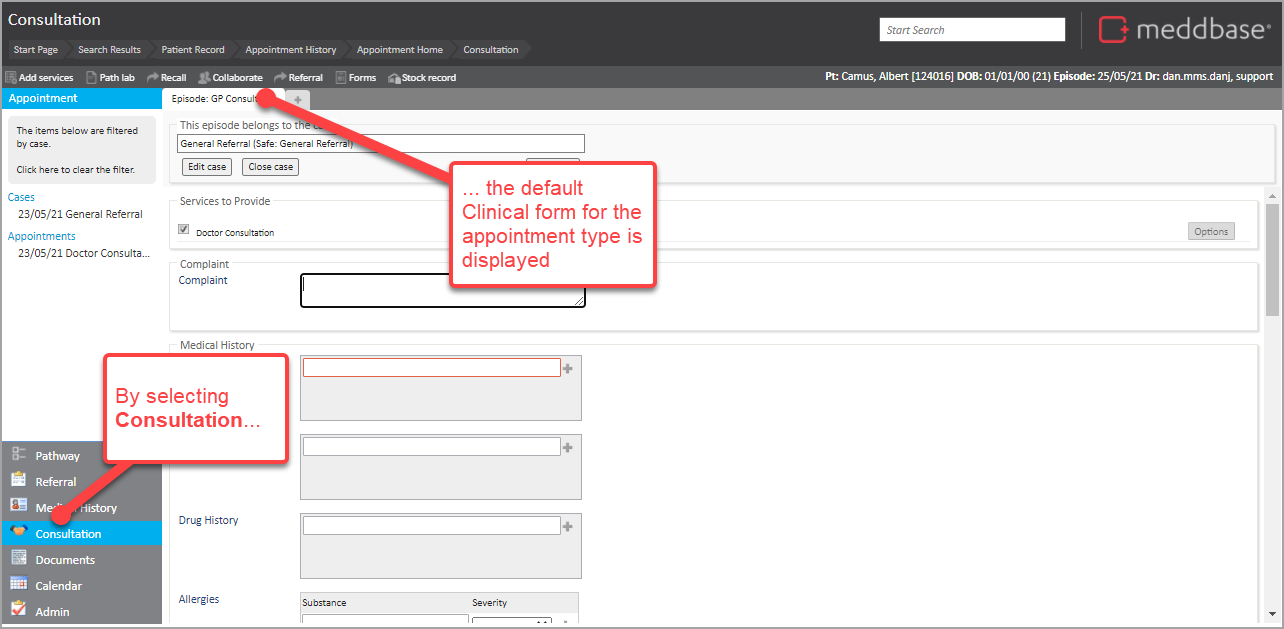Open the new episode tab with plus

[298, 99]
